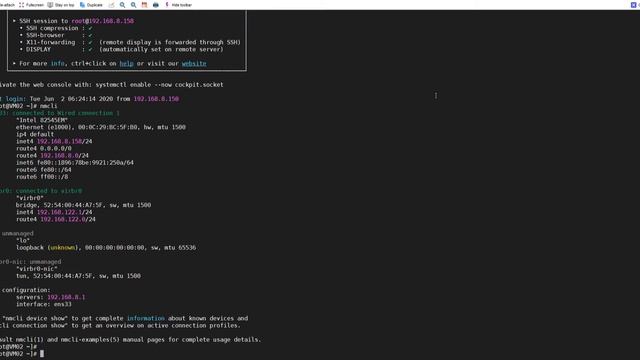This screenshot has height=360, width=640.
Task: Click the nmcli command text
Action: point(49,106)
